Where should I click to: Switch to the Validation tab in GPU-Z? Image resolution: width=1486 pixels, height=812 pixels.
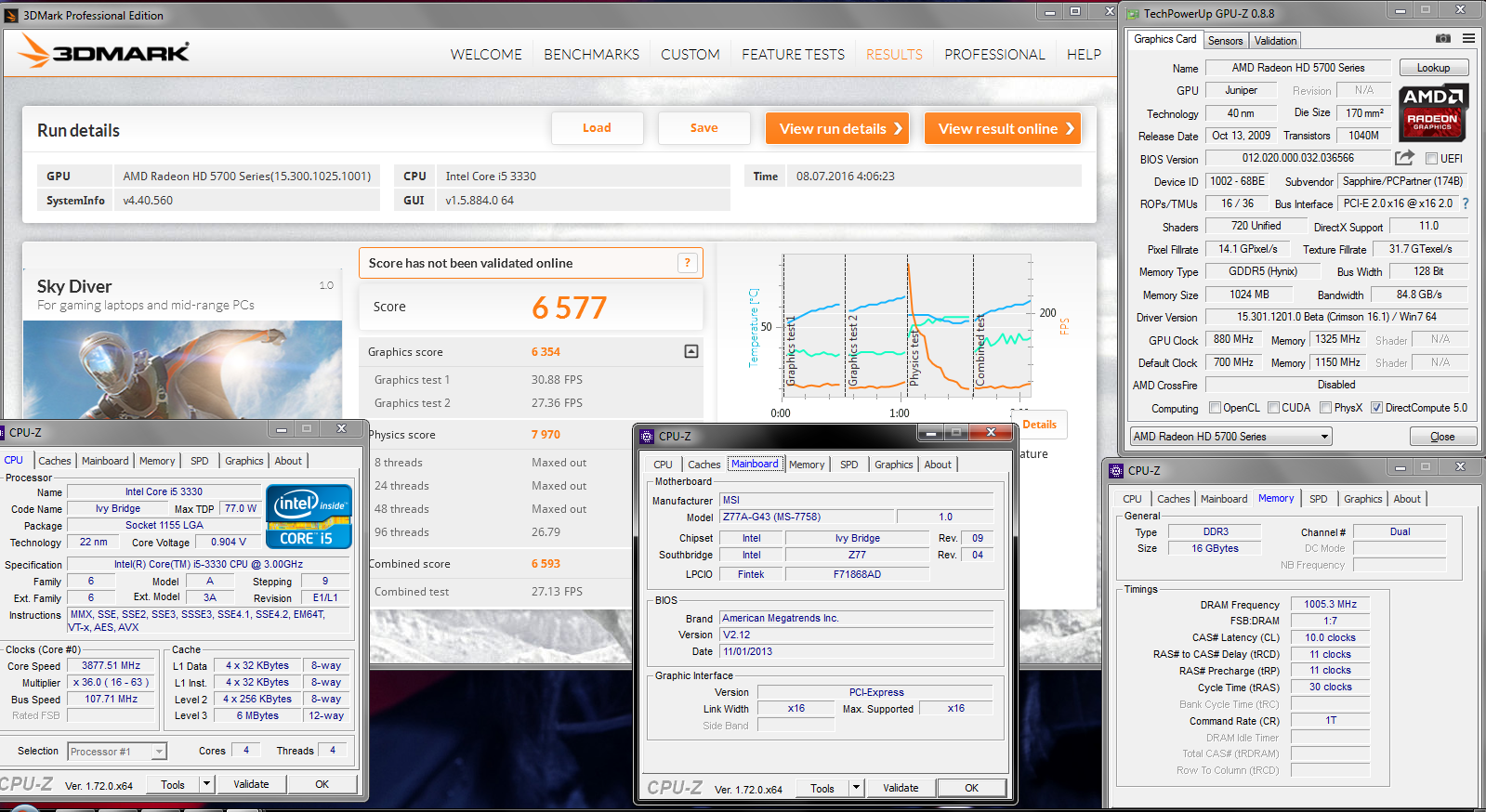tap(1275, 41)
